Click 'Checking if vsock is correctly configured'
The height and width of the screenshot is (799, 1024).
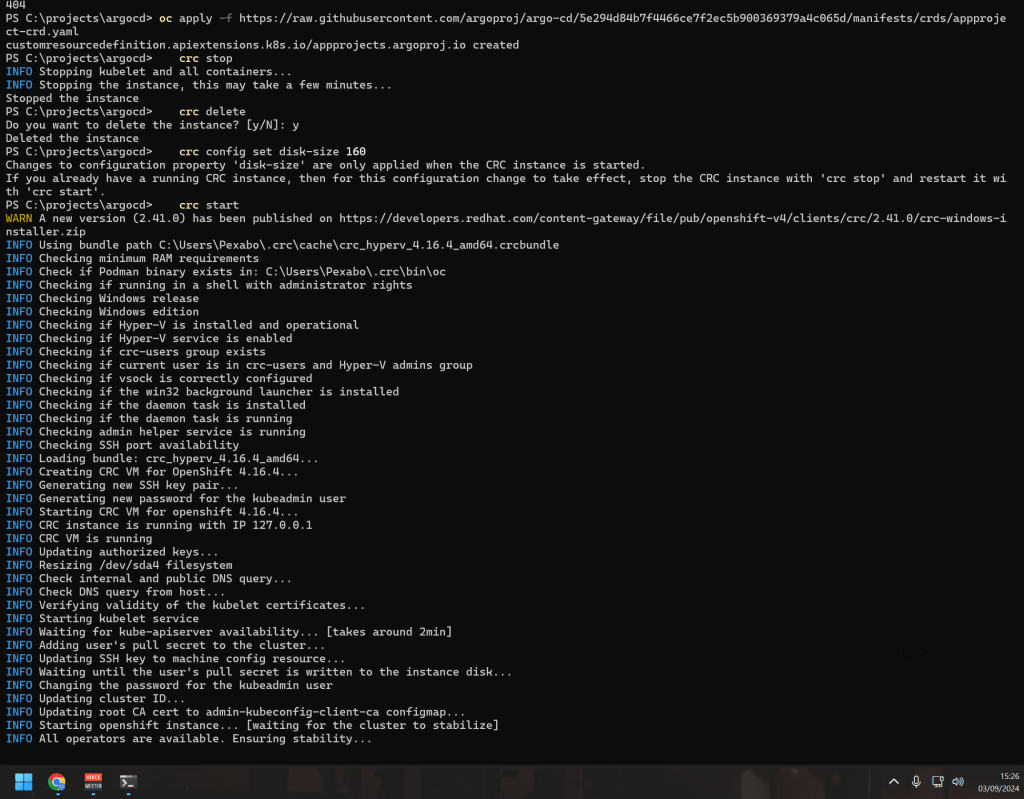click(x=159, y=379)
